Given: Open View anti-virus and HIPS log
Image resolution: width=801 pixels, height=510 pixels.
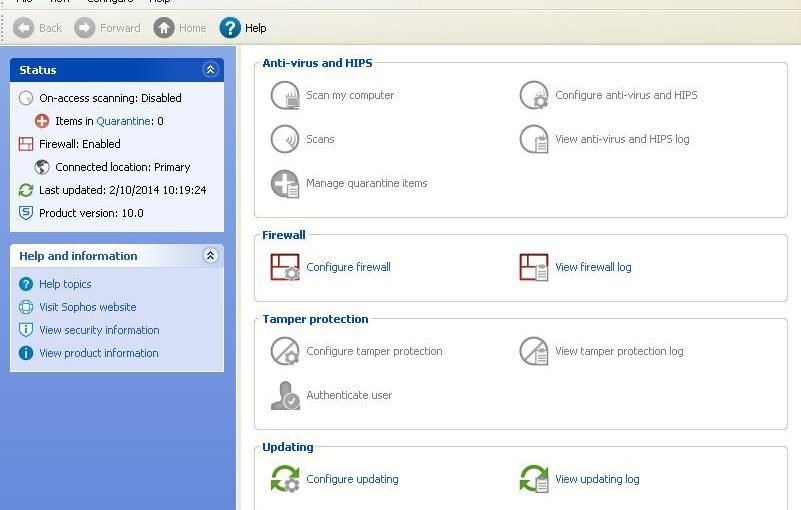Looking at the screenshot, I should [x=604, y=139].
